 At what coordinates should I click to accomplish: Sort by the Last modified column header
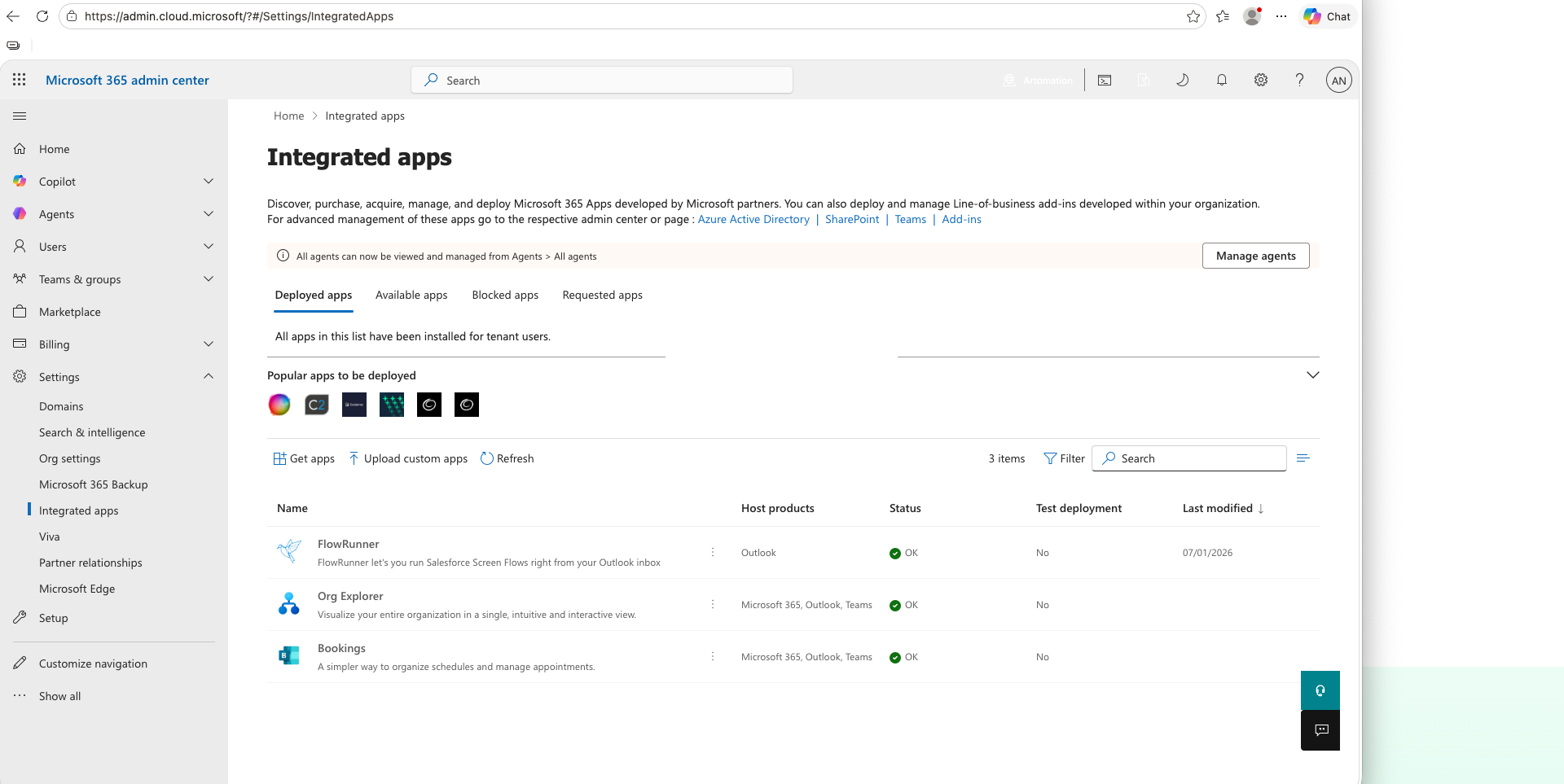(x=1223, y=508)
